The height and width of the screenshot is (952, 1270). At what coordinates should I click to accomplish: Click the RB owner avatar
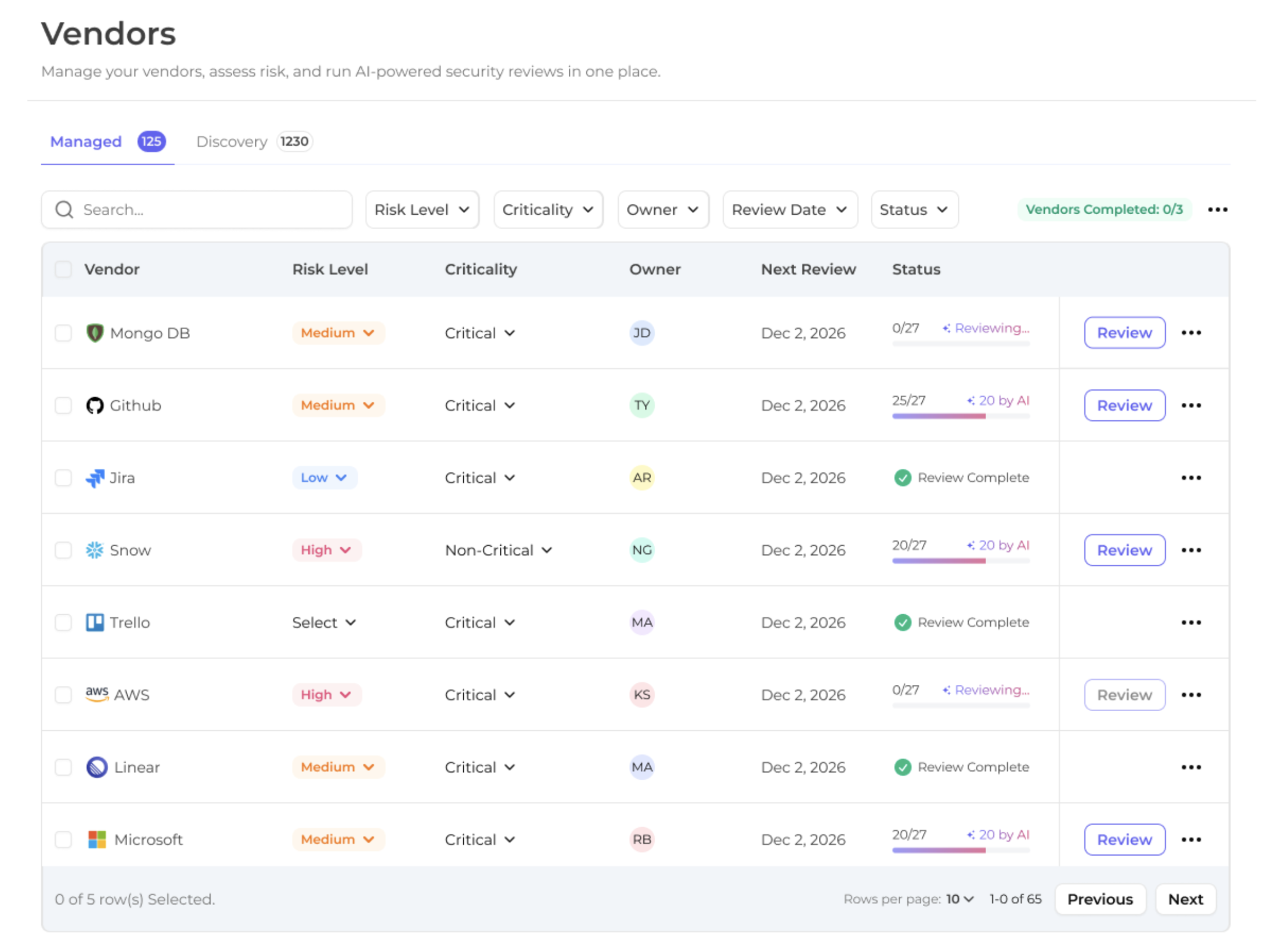click(641, 839)
